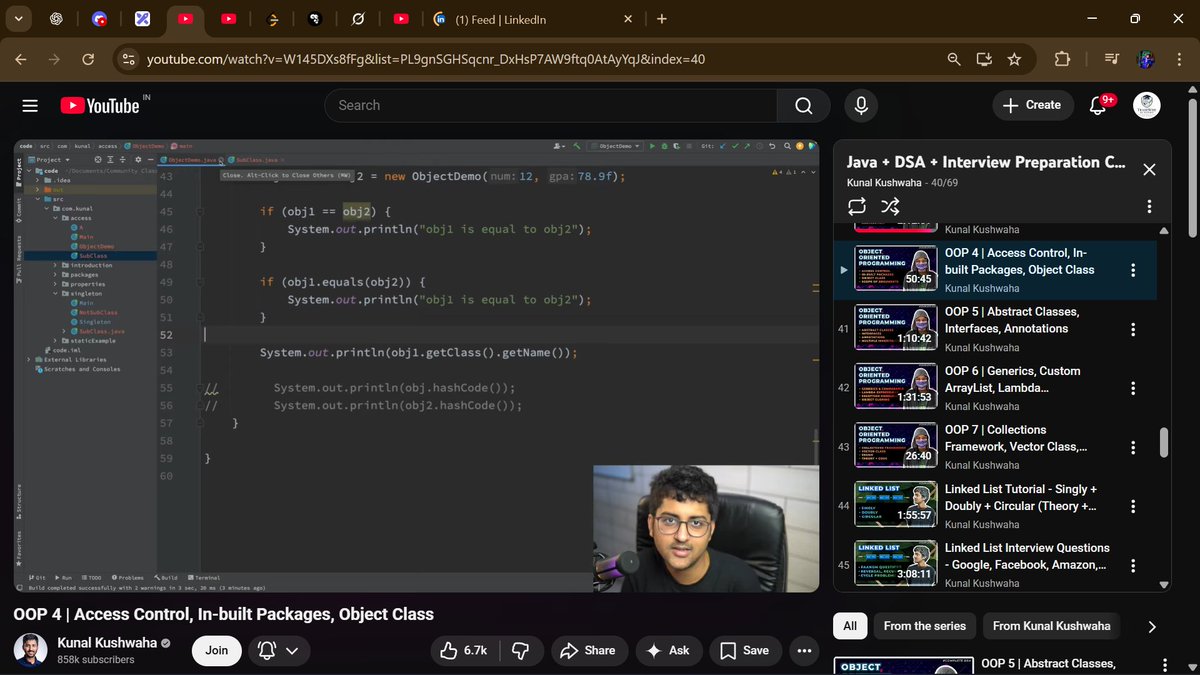Open more options for OOP 4 playlist item
Viewport: 1200px width, 675px height.
1132,270
